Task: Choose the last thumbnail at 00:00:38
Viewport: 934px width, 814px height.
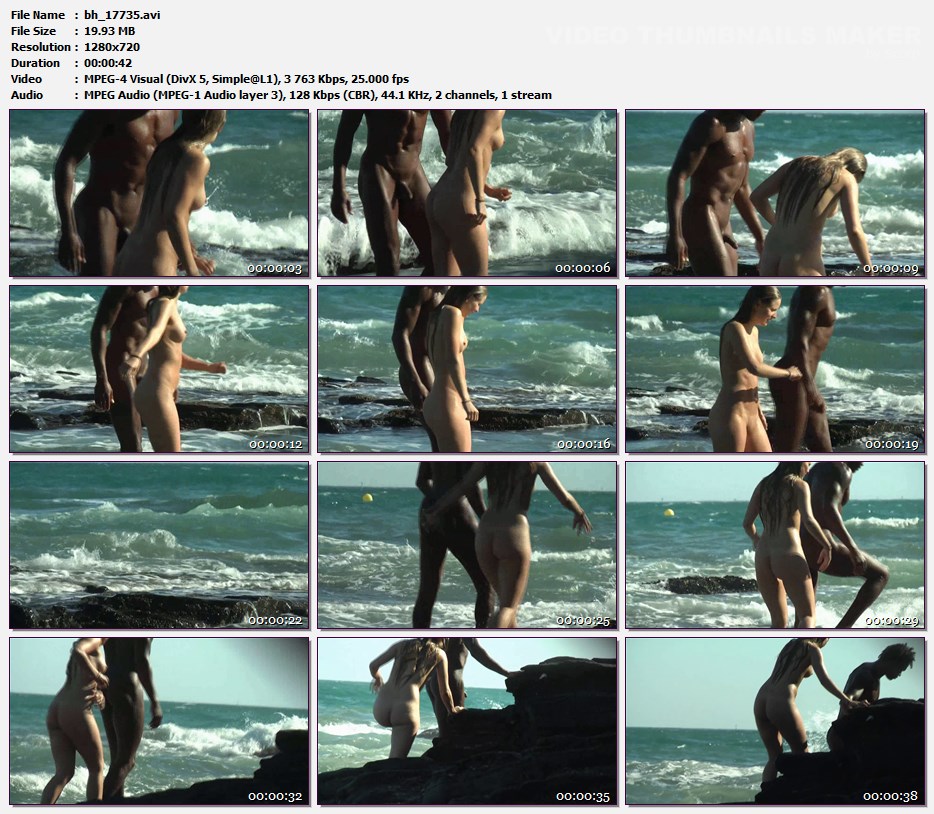Action: [x=775, y=721]
